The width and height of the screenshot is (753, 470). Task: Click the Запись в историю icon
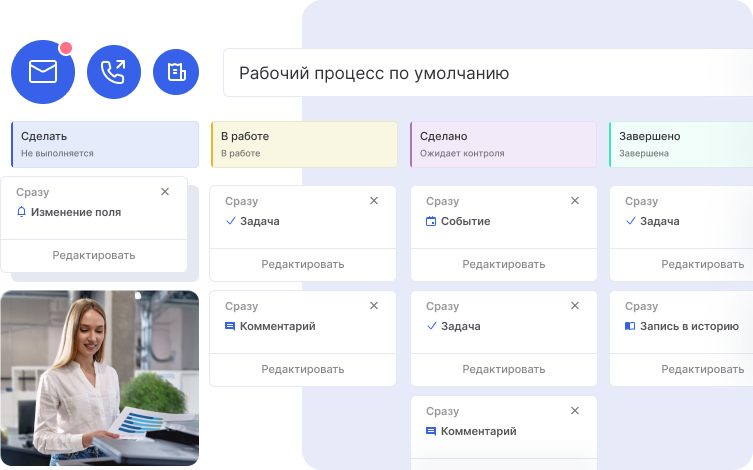click(631, 326)
